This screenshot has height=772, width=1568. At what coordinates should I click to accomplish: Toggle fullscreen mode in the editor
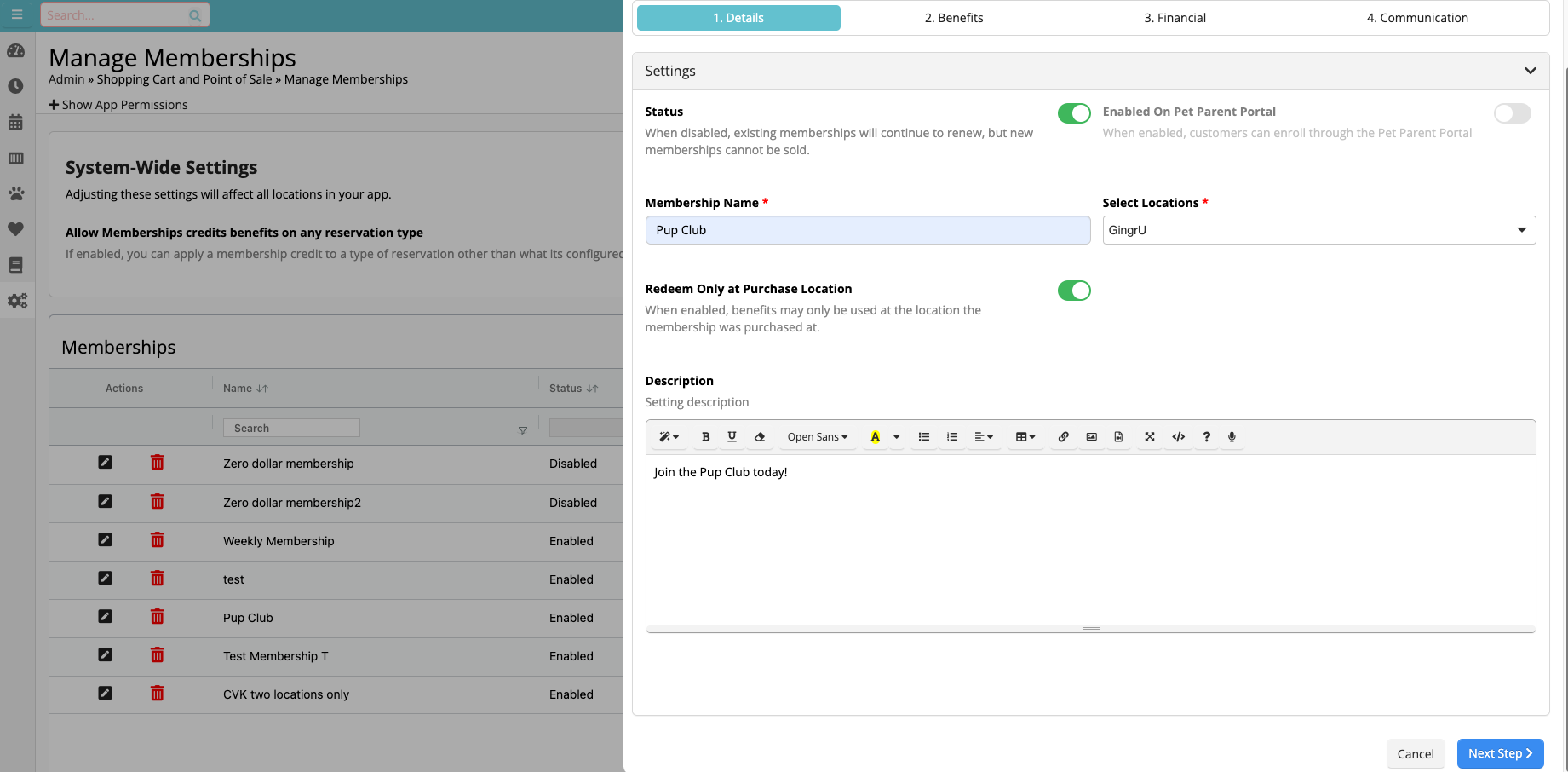(1149, 437)
